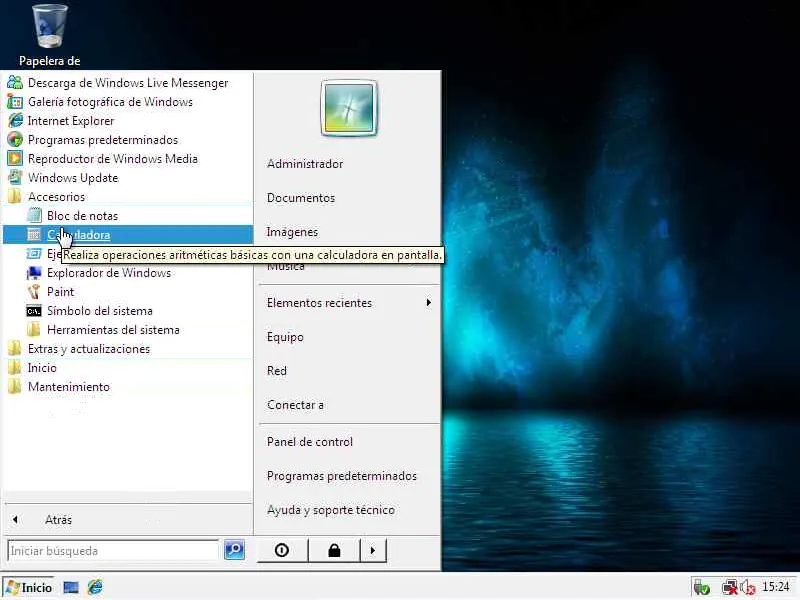Click the lock computer button
This screenshot has height=600, width=800.
pyautogui.click(x=334, y=550)
